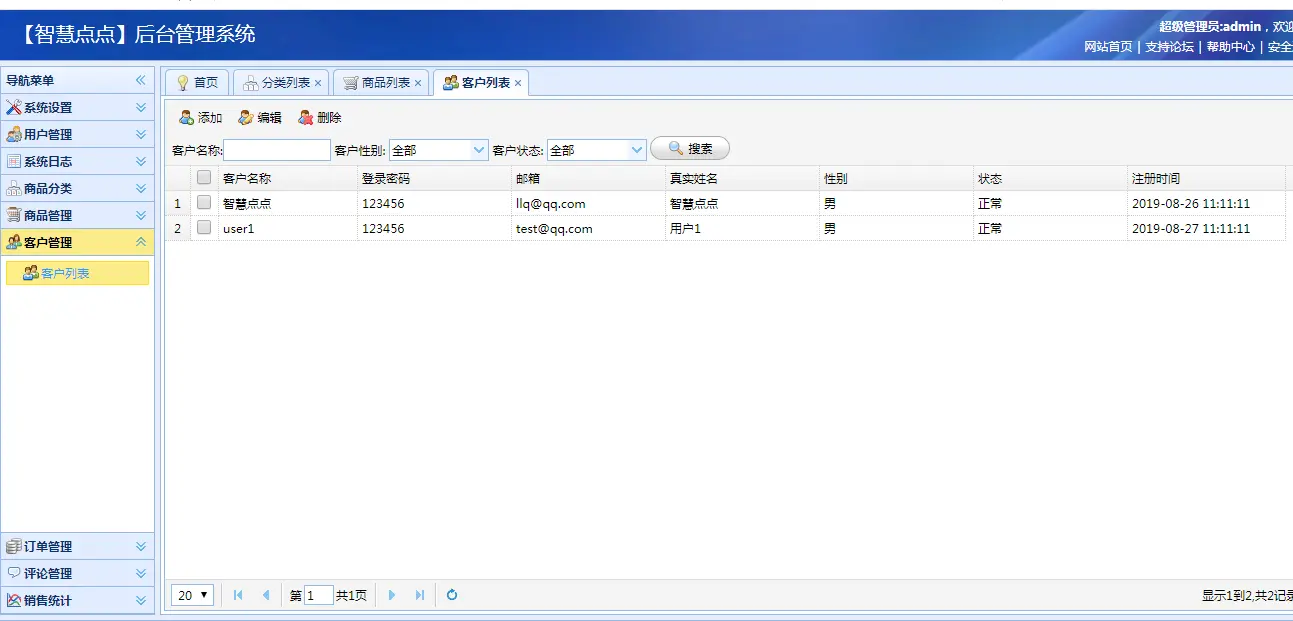This screenshot has width=1293, height=621.
Task: Check the user1 row checkbox
Action: (x=204, y=228)
